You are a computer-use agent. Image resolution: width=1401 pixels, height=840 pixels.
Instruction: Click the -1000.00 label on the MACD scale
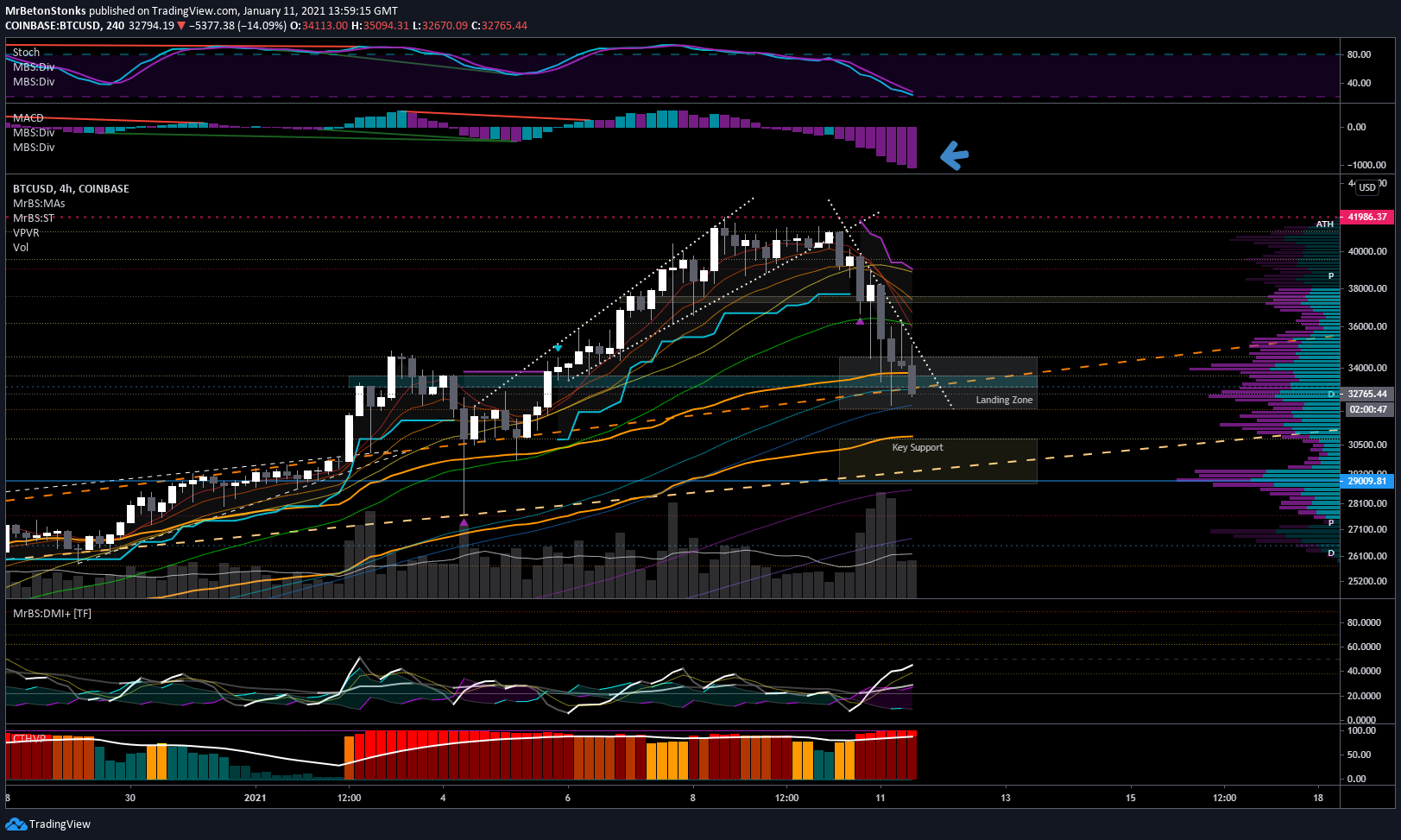pos(1366,166)
